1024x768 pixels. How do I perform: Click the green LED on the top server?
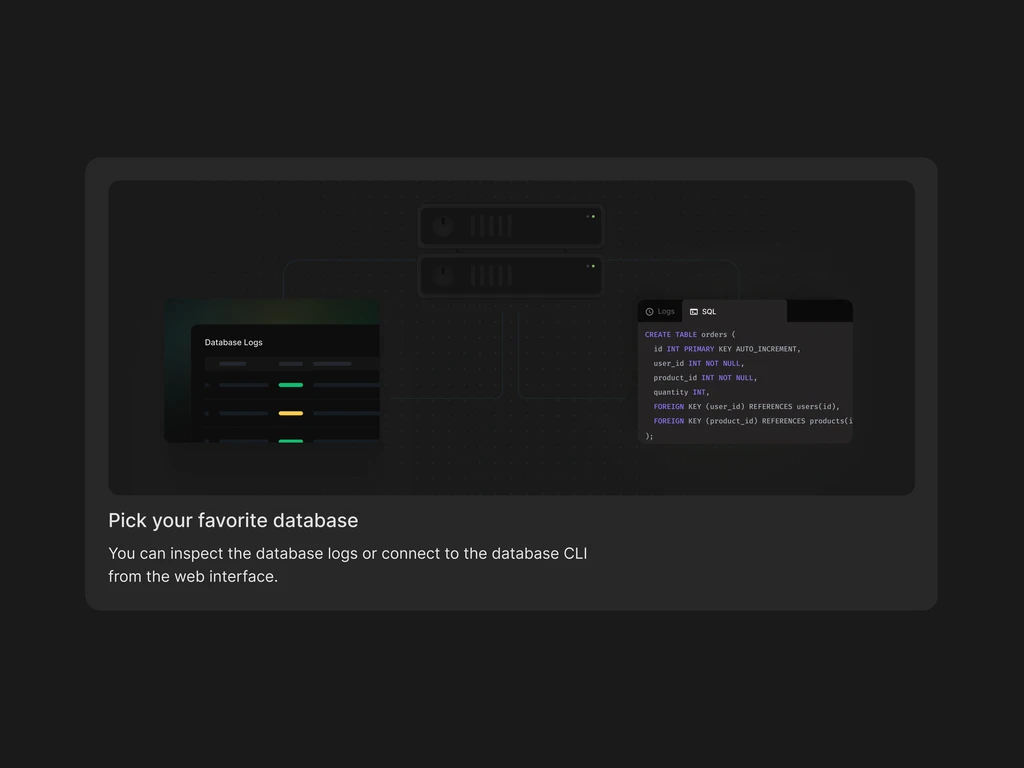[x=593, y=216]
